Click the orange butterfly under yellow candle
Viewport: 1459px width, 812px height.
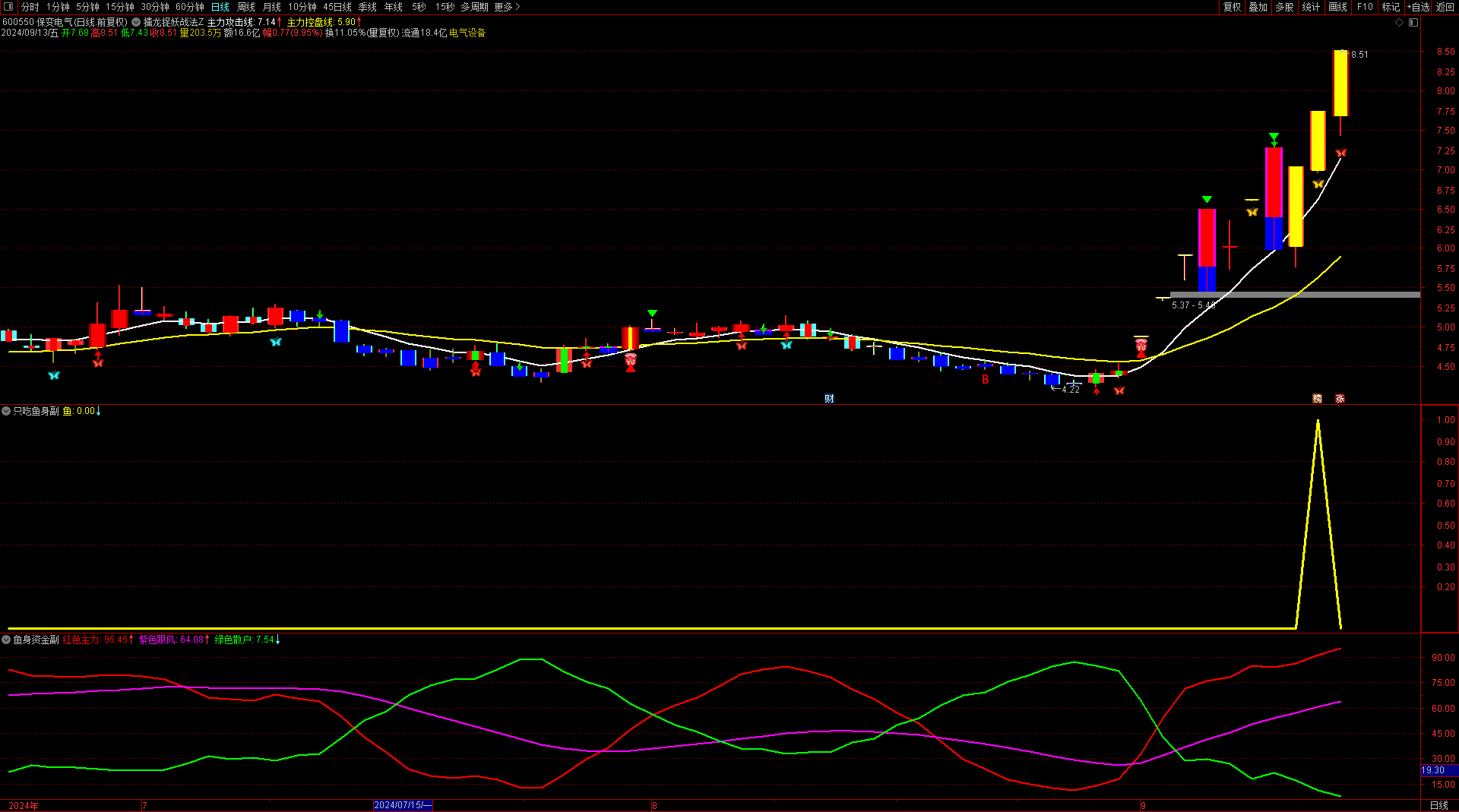tap(1318, 184)
